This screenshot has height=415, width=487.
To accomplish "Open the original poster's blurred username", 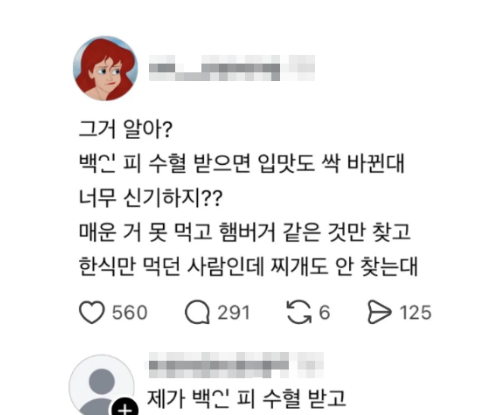I will pos(231,68).
